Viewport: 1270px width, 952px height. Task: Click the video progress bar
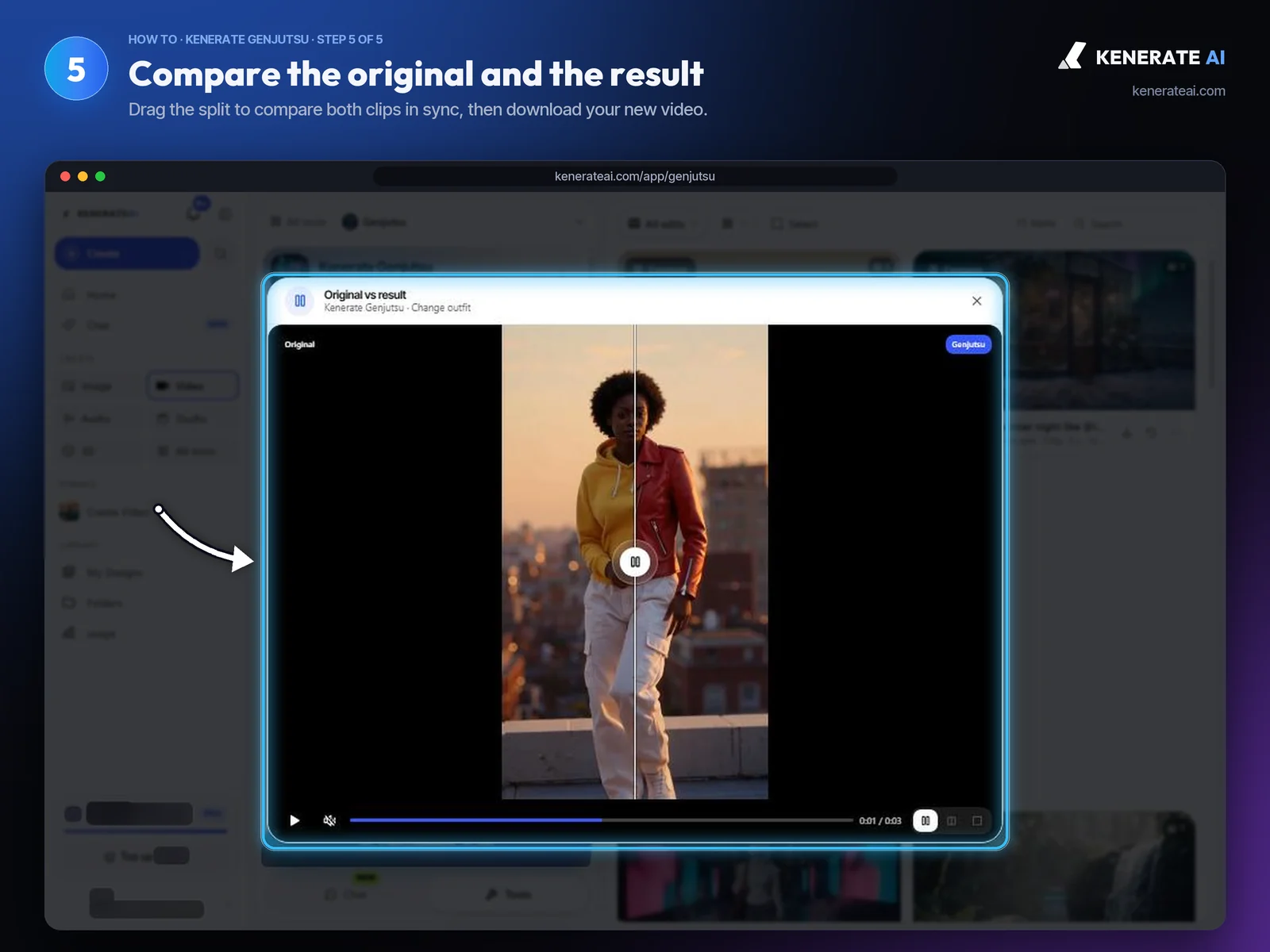pos(601,820)
